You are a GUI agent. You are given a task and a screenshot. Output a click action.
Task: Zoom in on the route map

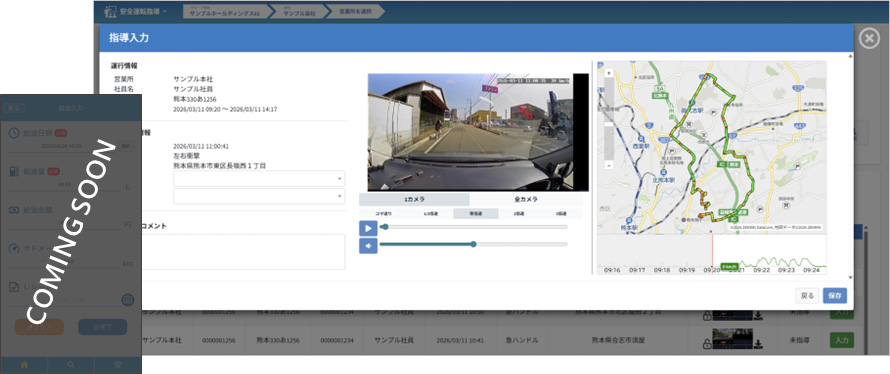(x=609, y=73)
